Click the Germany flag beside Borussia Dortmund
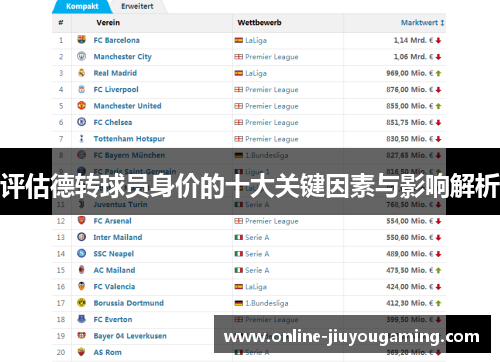Viewport: 500px width, 362px height. pos(239,303)
